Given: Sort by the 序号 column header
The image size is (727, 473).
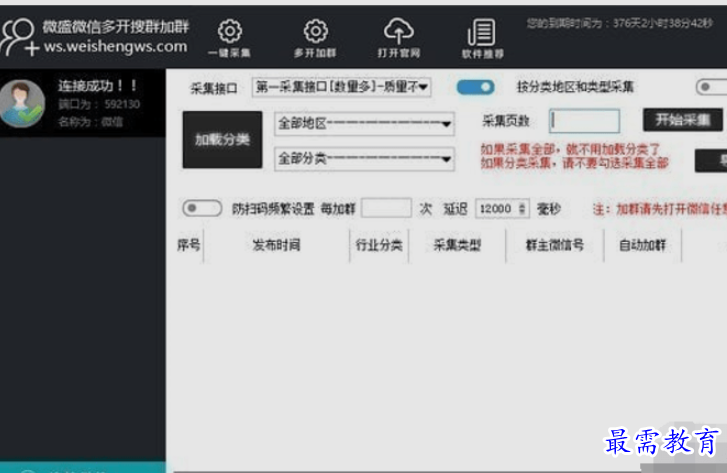Looking at the screenshot, I should (189, 245).
